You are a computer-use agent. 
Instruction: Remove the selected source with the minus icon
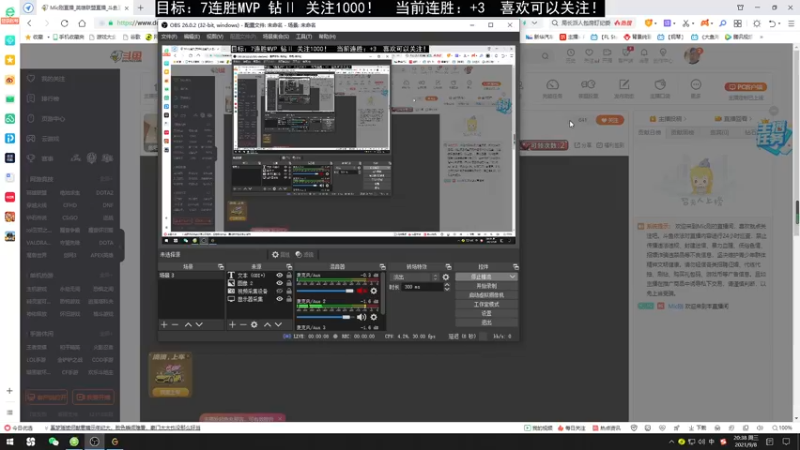[x=243, y=324]
